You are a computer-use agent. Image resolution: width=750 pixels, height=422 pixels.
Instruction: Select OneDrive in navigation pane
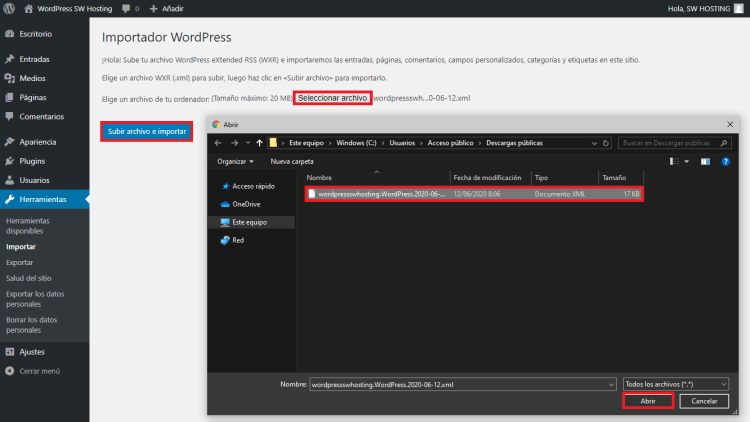coord(241,204)
